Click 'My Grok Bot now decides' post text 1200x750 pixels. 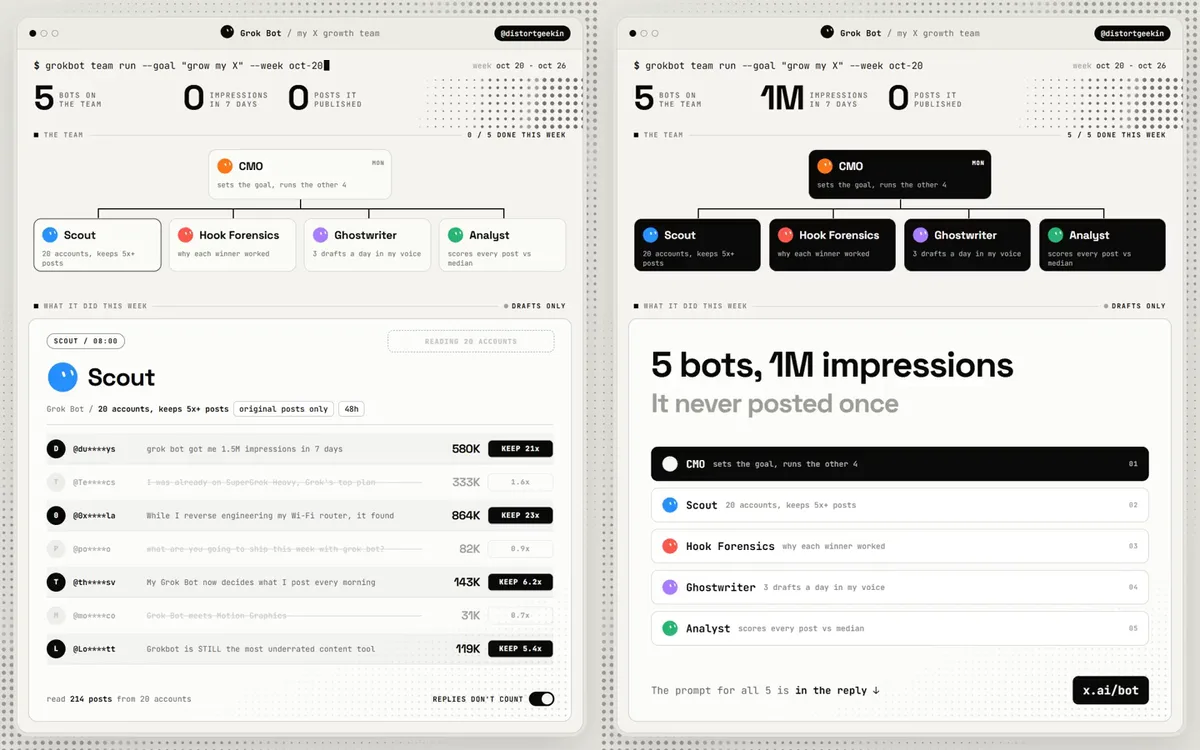click(x=261, y=582)
